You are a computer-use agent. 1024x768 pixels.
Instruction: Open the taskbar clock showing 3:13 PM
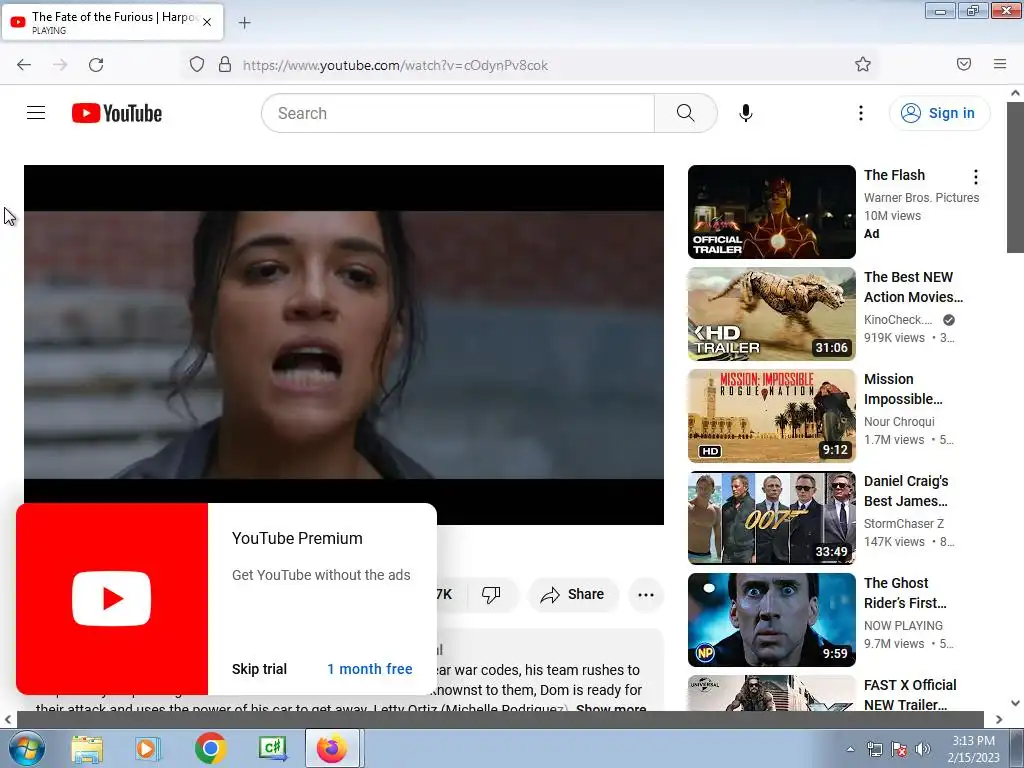(x=973, y=749)
